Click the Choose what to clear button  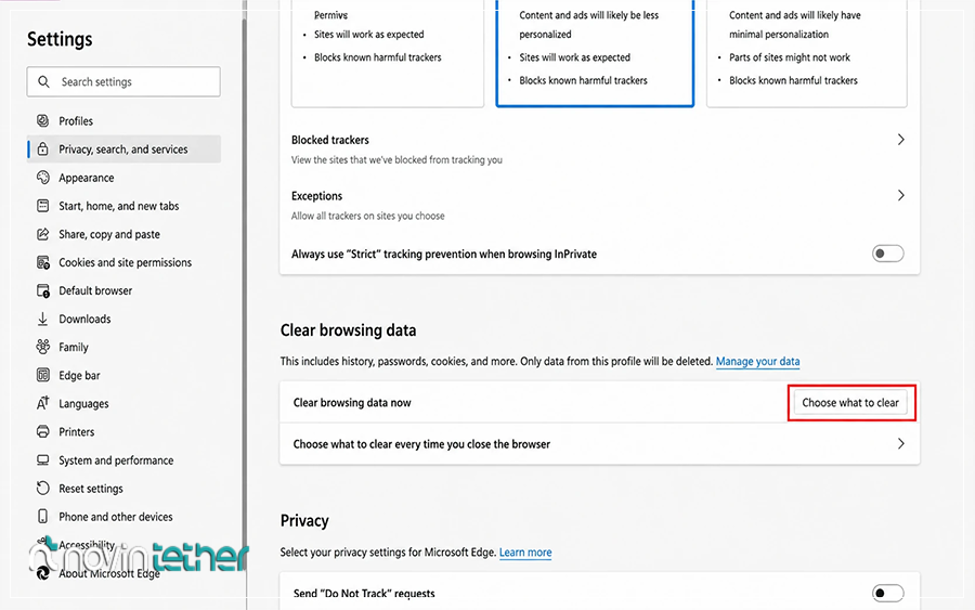click(850, 403)
